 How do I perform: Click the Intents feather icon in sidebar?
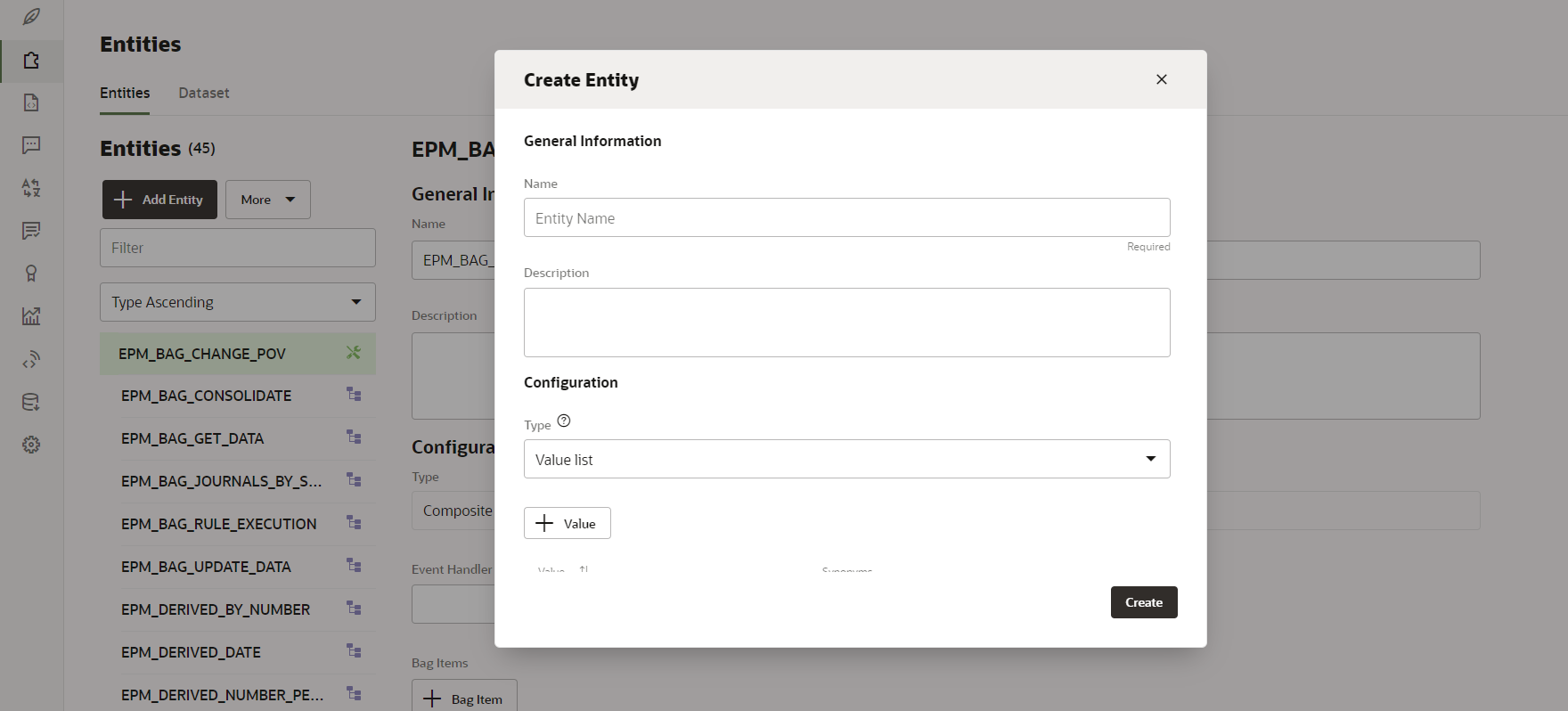coord(31,17)
